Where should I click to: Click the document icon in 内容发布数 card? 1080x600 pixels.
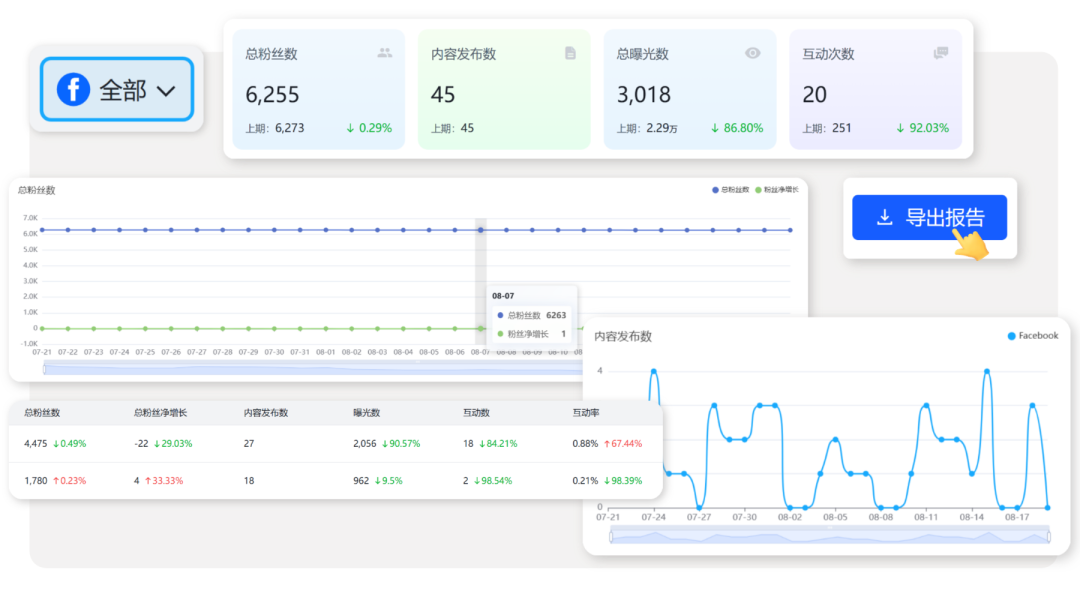pyautogui.click(x=570, y=53)
